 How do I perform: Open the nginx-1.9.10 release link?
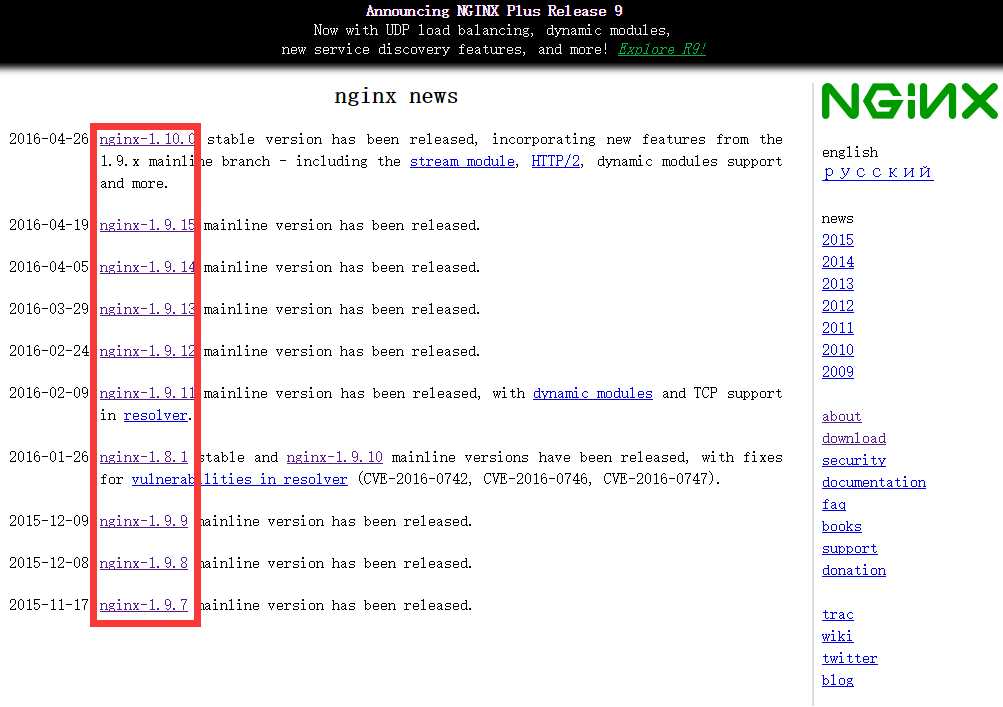(x=335, y=457)
